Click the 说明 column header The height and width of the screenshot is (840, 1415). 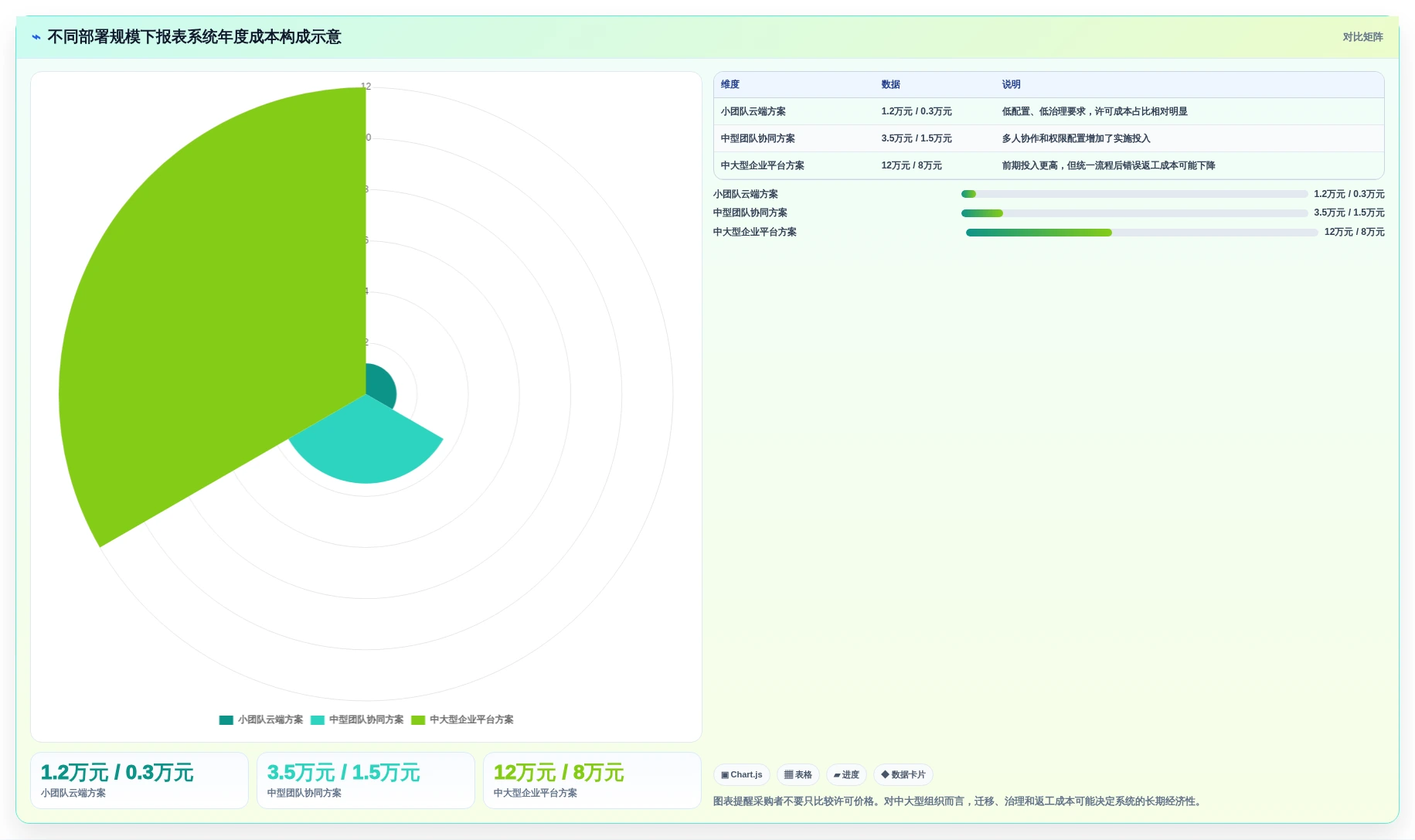click(x=1012, y=85)
